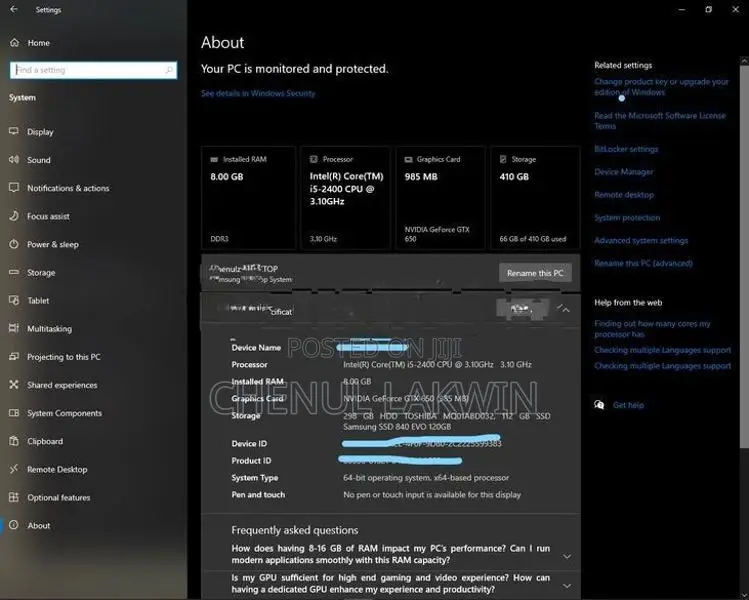Click the Optional features icon
Screen dimensions: 749x600
tap(14, 497)
